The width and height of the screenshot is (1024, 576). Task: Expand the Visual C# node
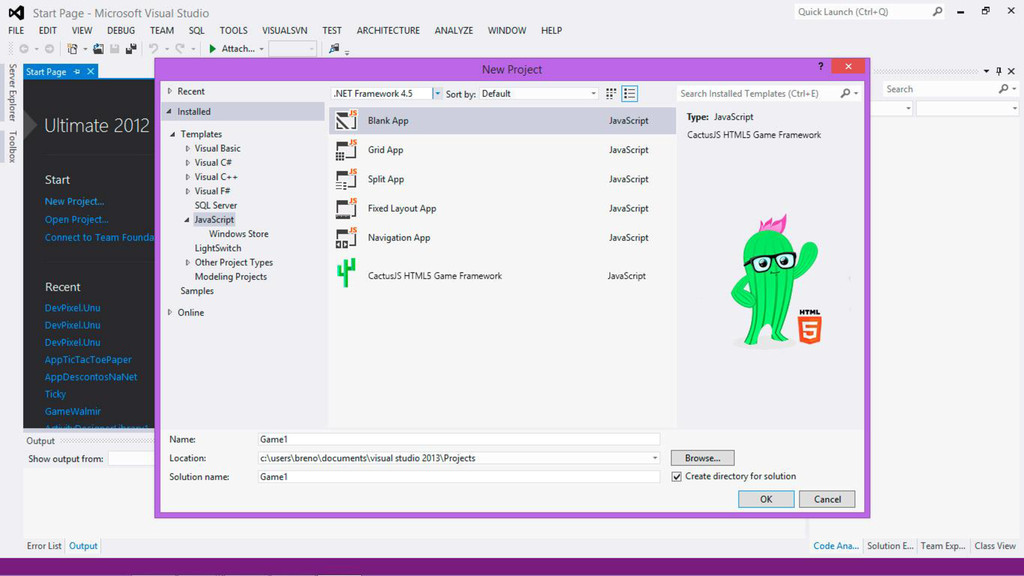point(187,163)
